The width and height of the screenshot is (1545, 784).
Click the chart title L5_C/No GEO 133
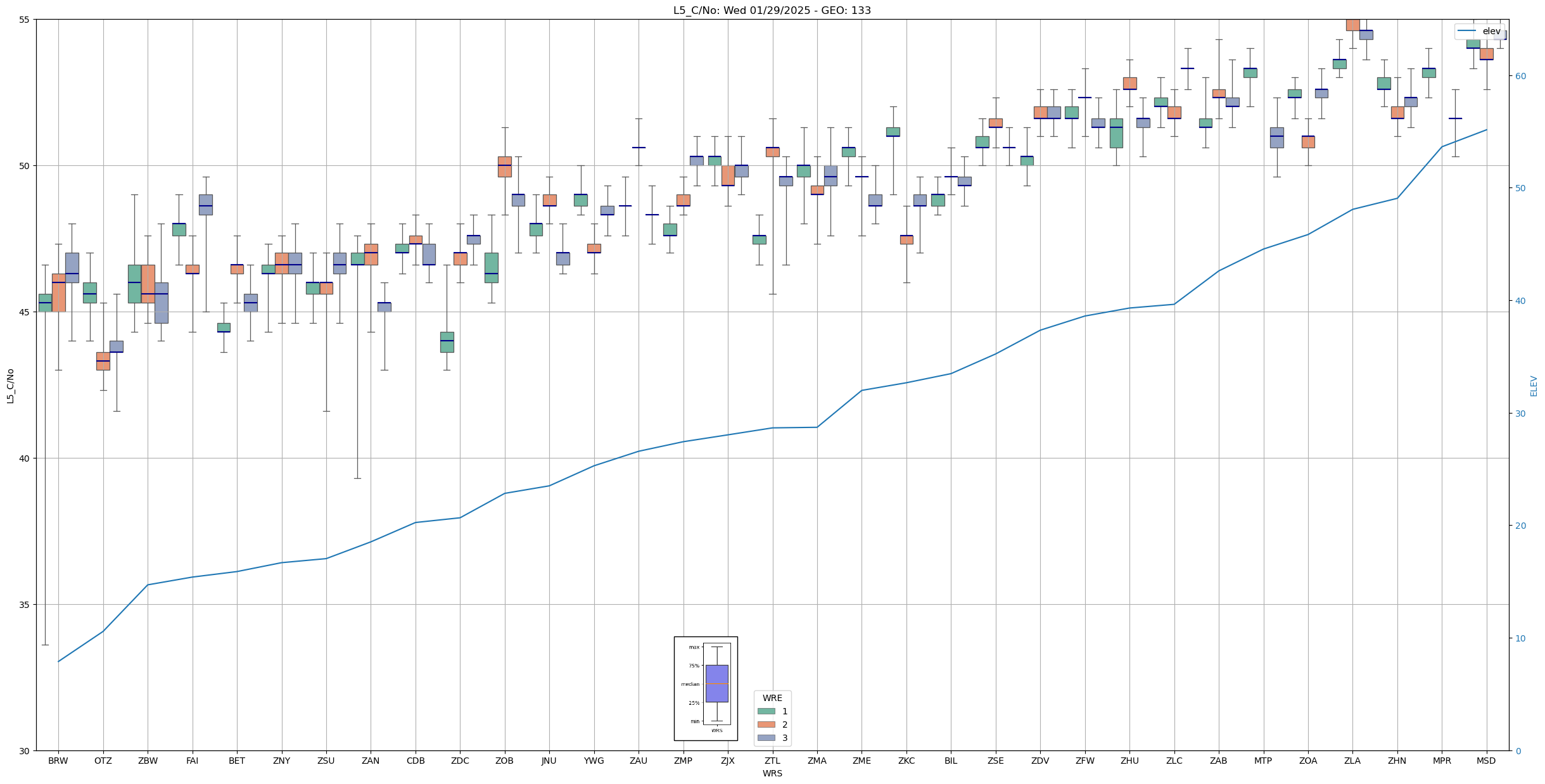point(772,11)
